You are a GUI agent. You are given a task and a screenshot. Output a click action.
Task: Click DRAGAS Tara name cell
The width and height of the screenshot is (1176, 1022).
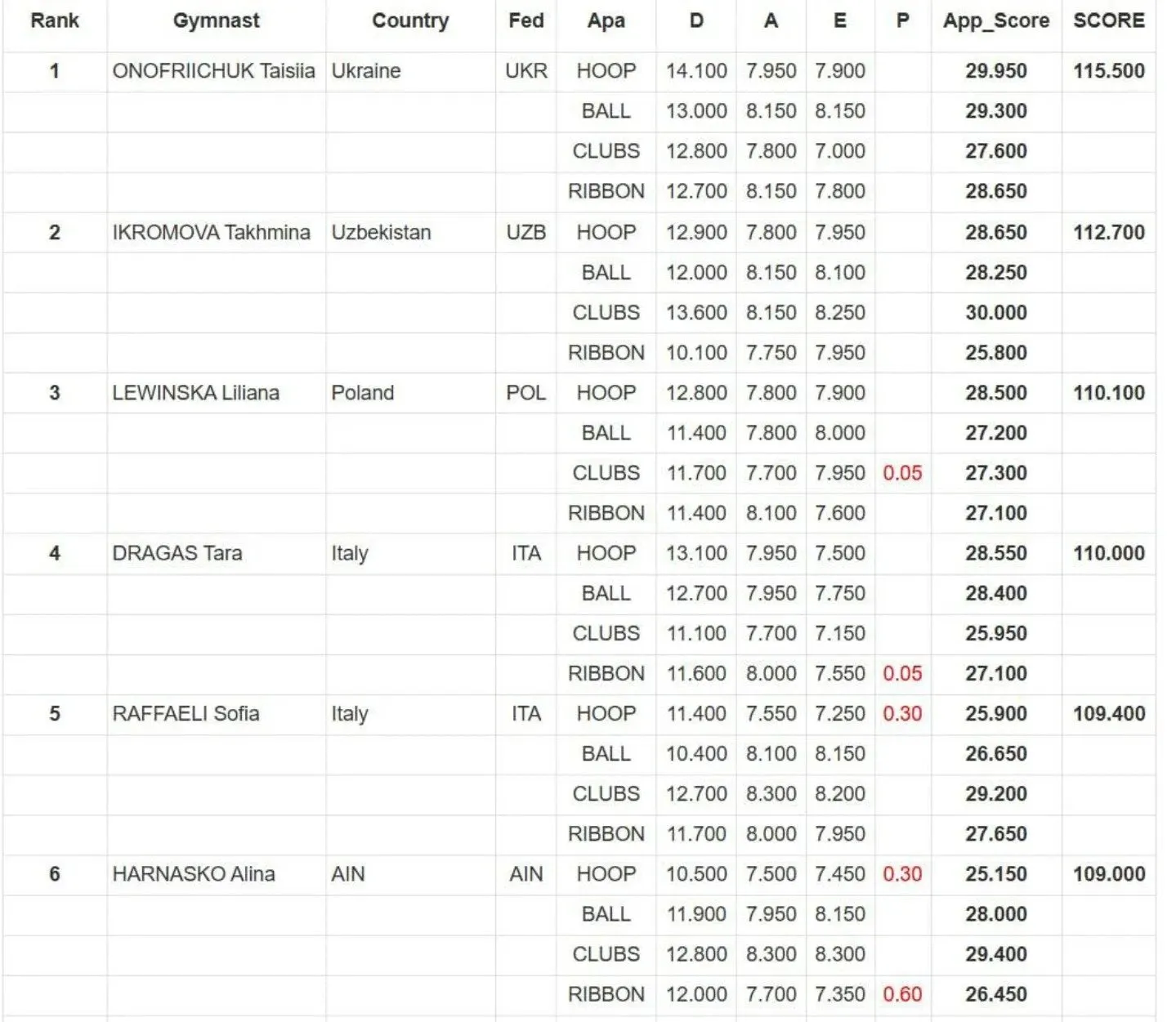tap(177, 553)
